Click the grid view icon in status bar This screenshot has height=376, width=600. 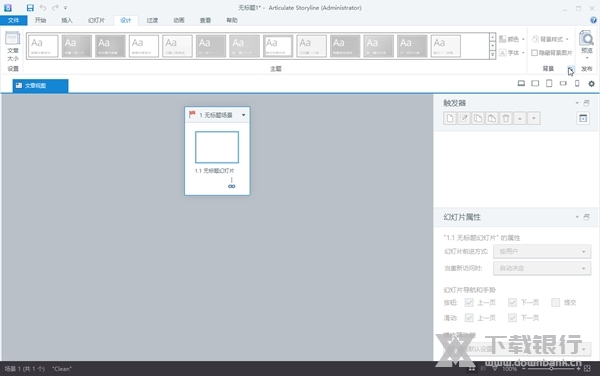click(472, 369)
